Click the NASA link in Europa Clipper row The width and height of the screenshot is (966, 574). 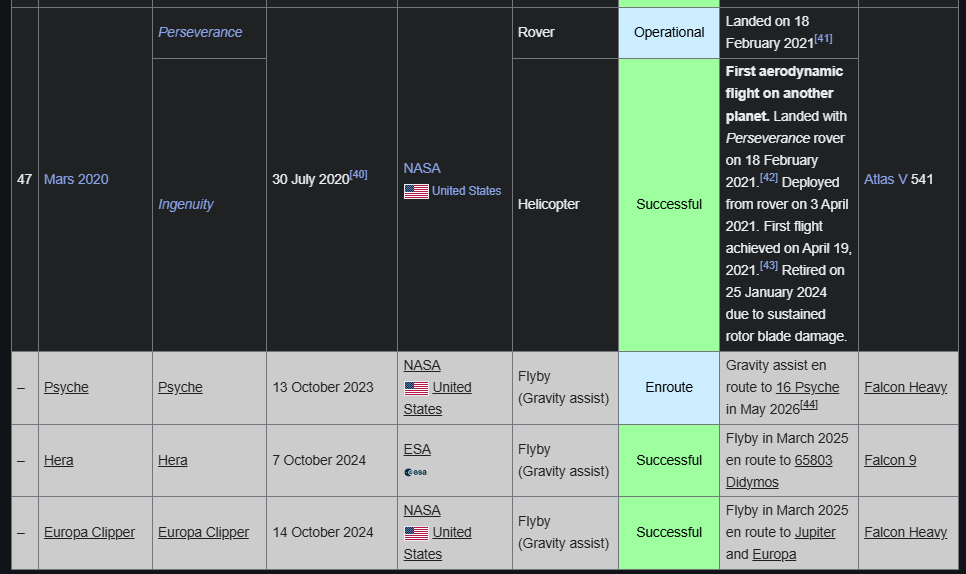(x=422, y=511)
